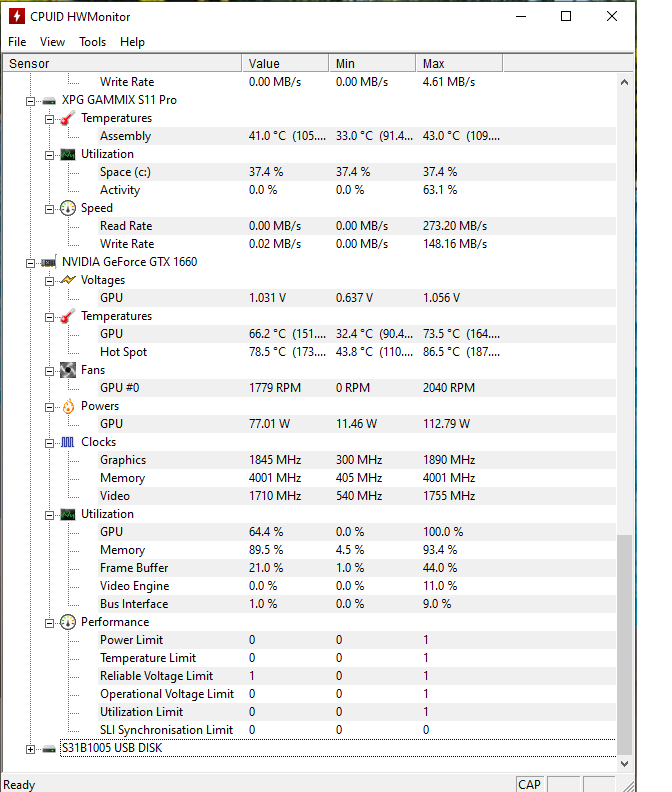
Task: Collapse the NVIDIA GeForce GTX 1660 tree
Action: point(30,263)
